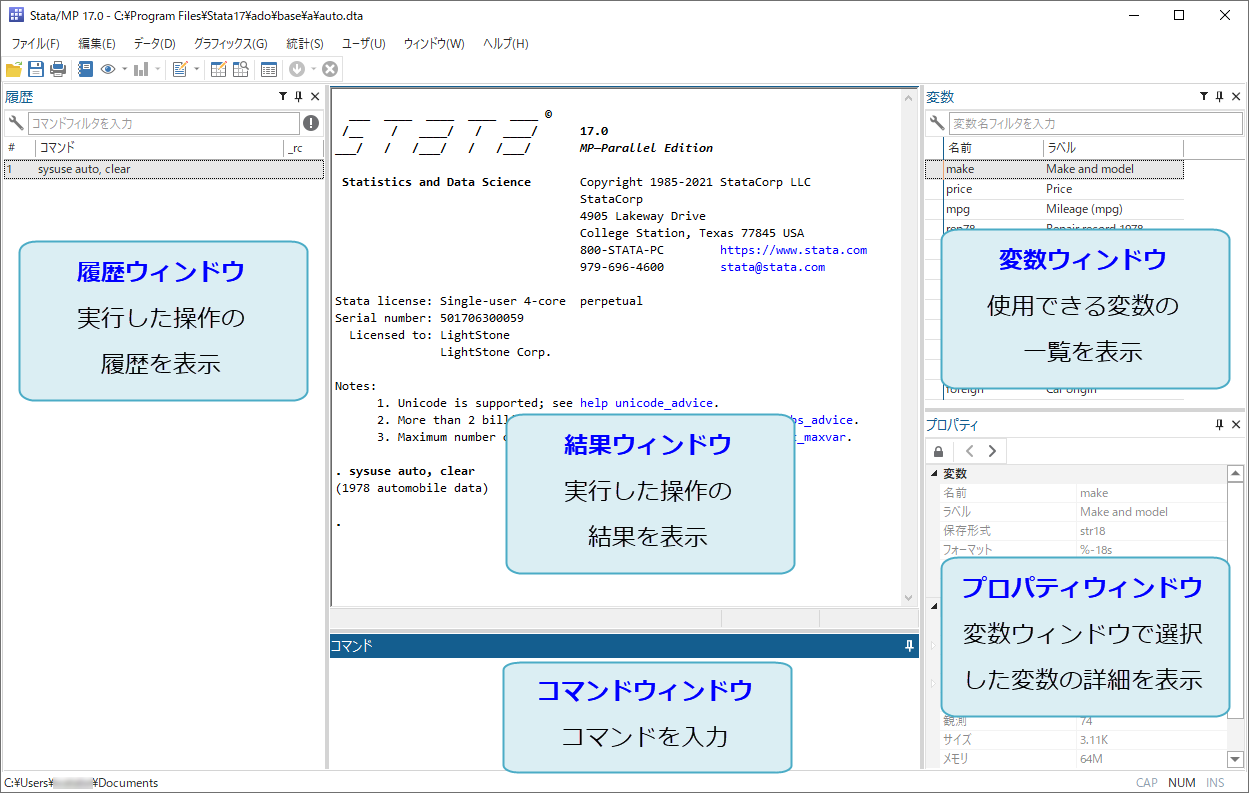Image resolution: width=1249 pixels, height=793 pixels.
Task: Open the ユーザ(U) menu
Action: pos(364,44)
